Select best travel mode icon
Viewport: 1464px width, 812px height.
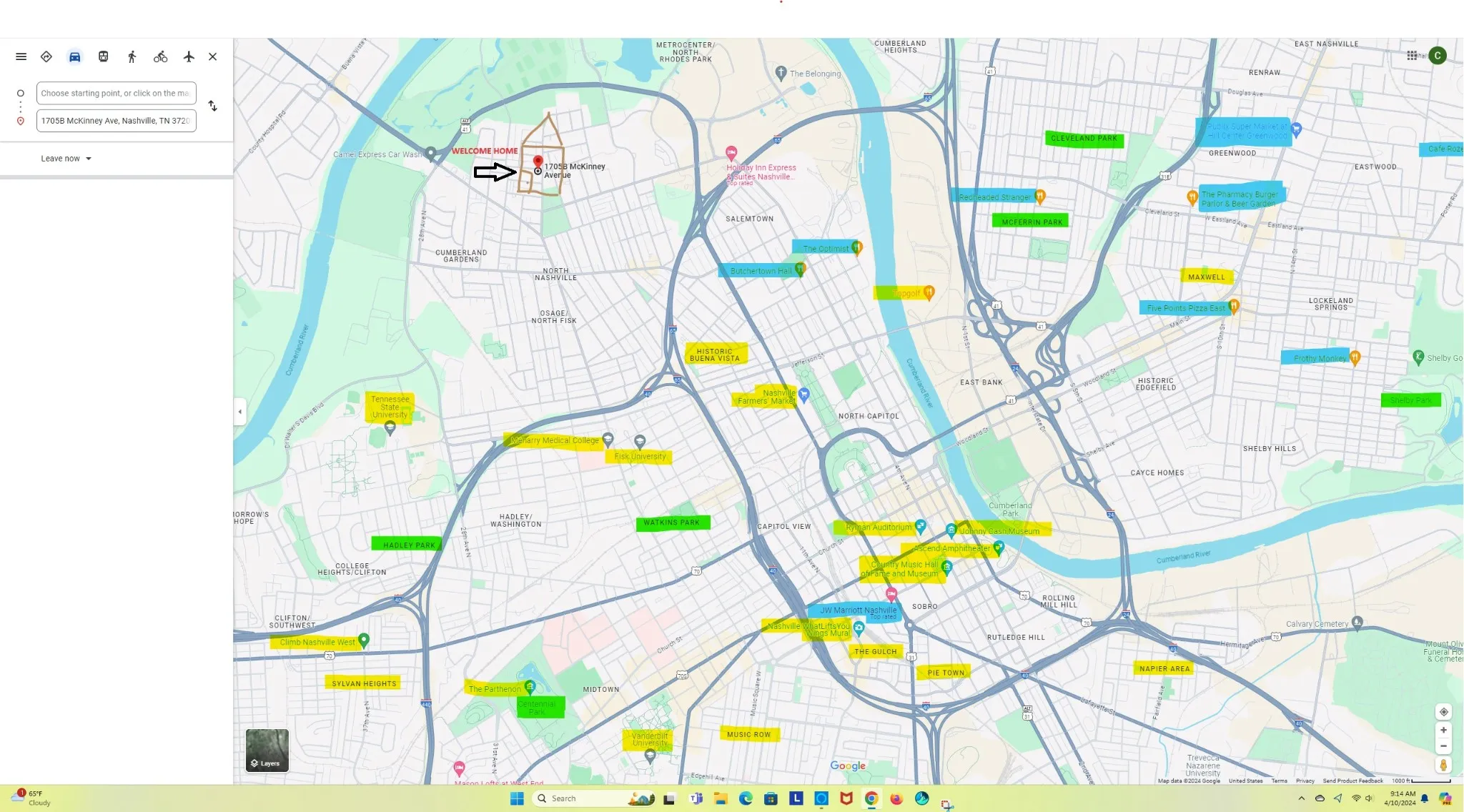pos(46,56)
